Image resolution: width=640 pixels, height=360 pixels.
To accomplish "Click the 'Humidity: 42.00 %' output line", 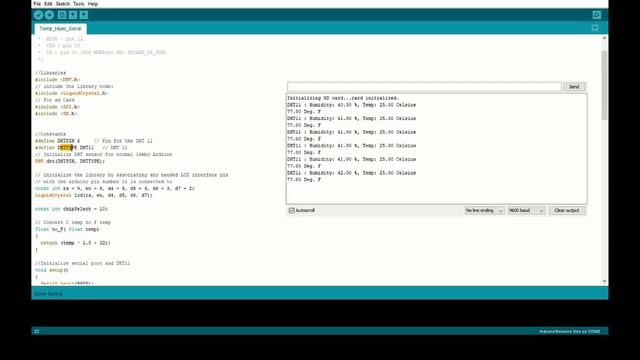I will pyautogui.click(x=351, y=173).
